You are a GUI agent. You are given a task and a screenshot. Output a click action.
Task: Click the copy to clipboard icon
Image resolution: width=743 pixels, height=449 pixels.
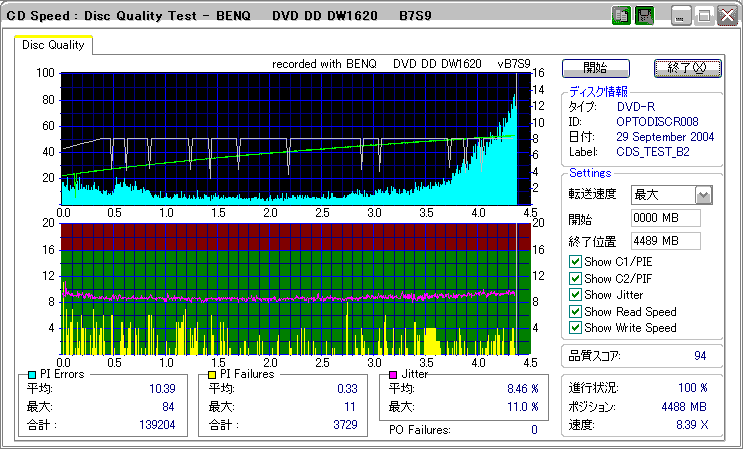[x=620, y=16]
